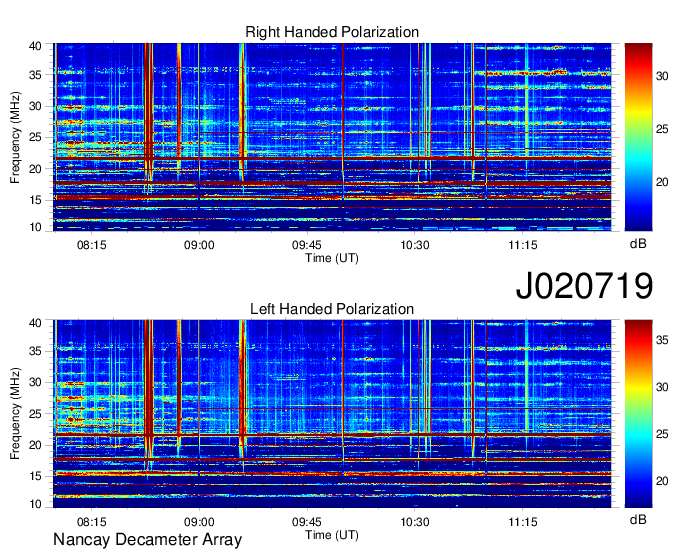Click the 09:45 tick on upper plot
Screen dimensions: 680x552
307,245
